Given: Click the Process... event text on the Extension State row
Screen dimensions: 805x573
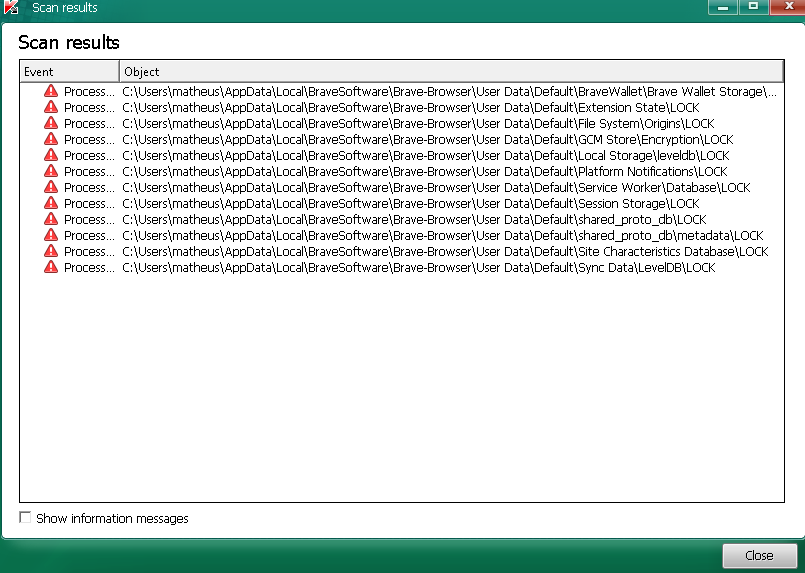Looking at the screenshot, I should pyautogui.click(x=89, y=107).
